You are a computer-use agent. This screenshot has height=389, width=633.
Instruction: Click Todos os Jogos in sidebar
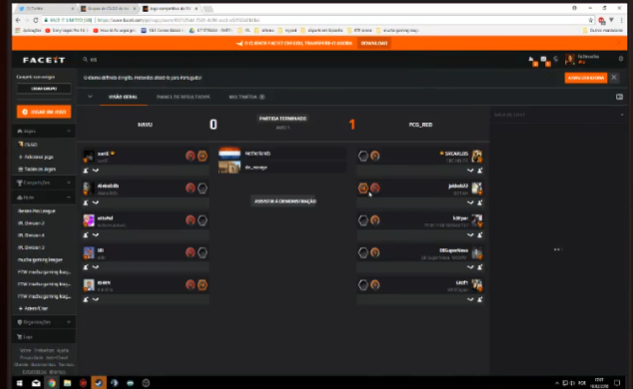(x=37, y=169)
